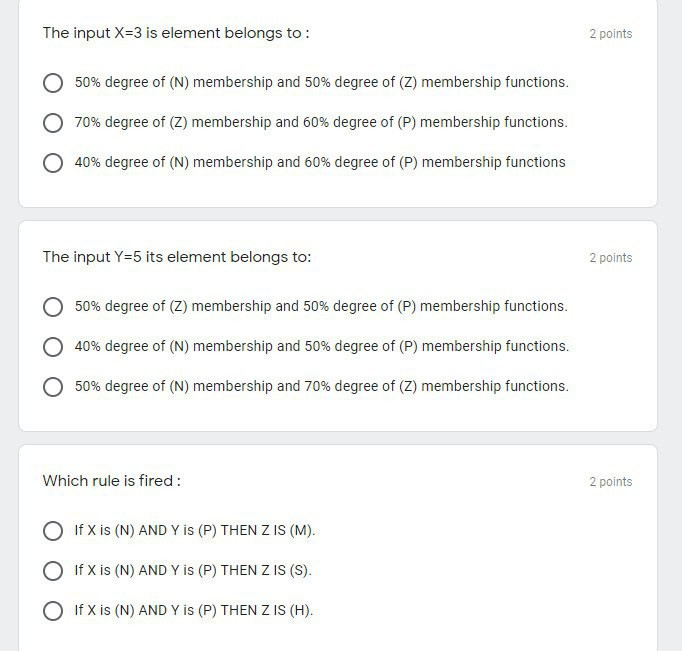This screenshot has height=651, width=682.
Task: Click '2 points' label on X=3 question
Action: tap(611, 34)
